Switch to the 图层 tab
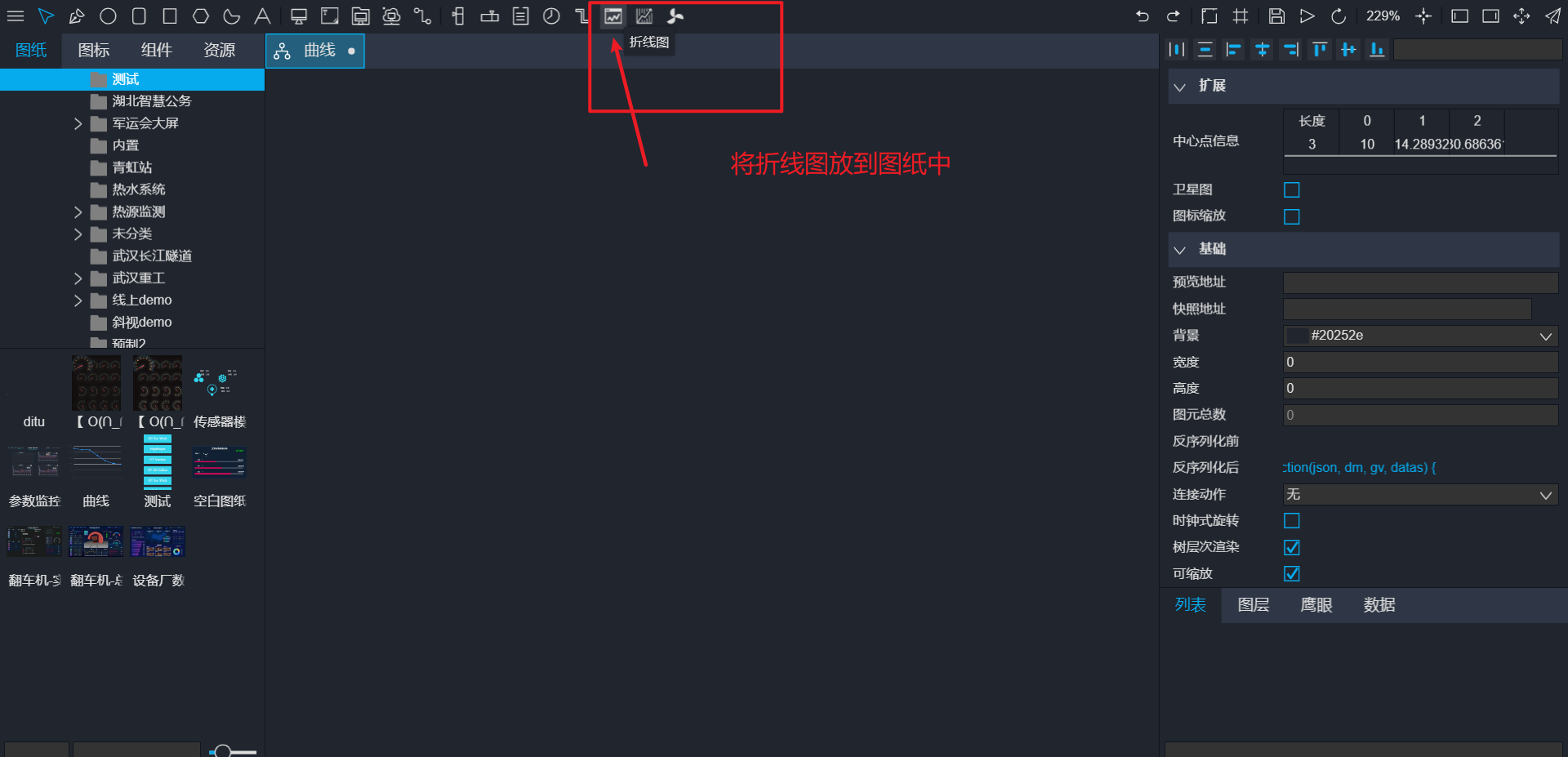1568x757 pixels. tap(1254, 605)
